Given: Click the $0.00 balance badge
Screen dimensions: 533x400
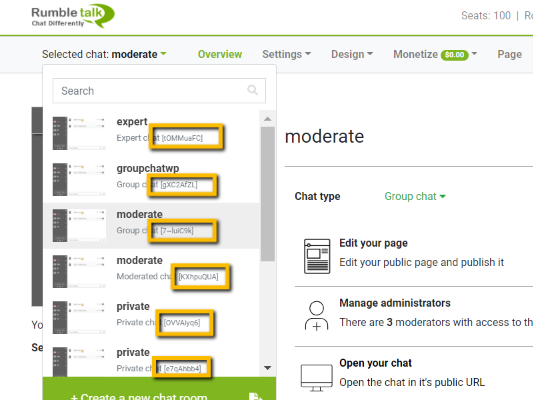Looking at the screenshot, I should coord(454,55).
